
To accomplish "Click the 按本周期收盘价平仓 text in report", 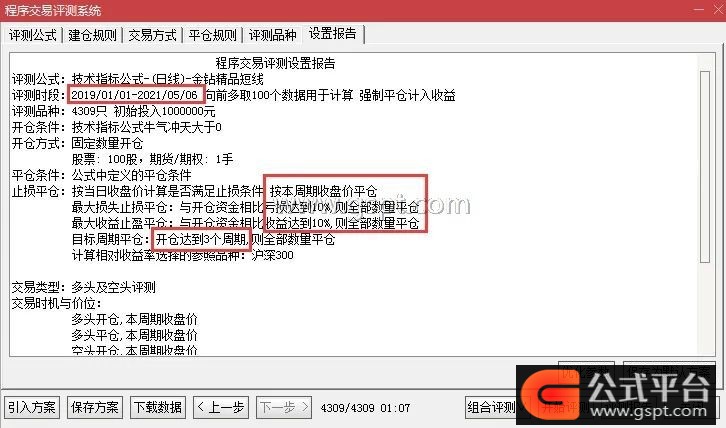I will click(323, 191).
